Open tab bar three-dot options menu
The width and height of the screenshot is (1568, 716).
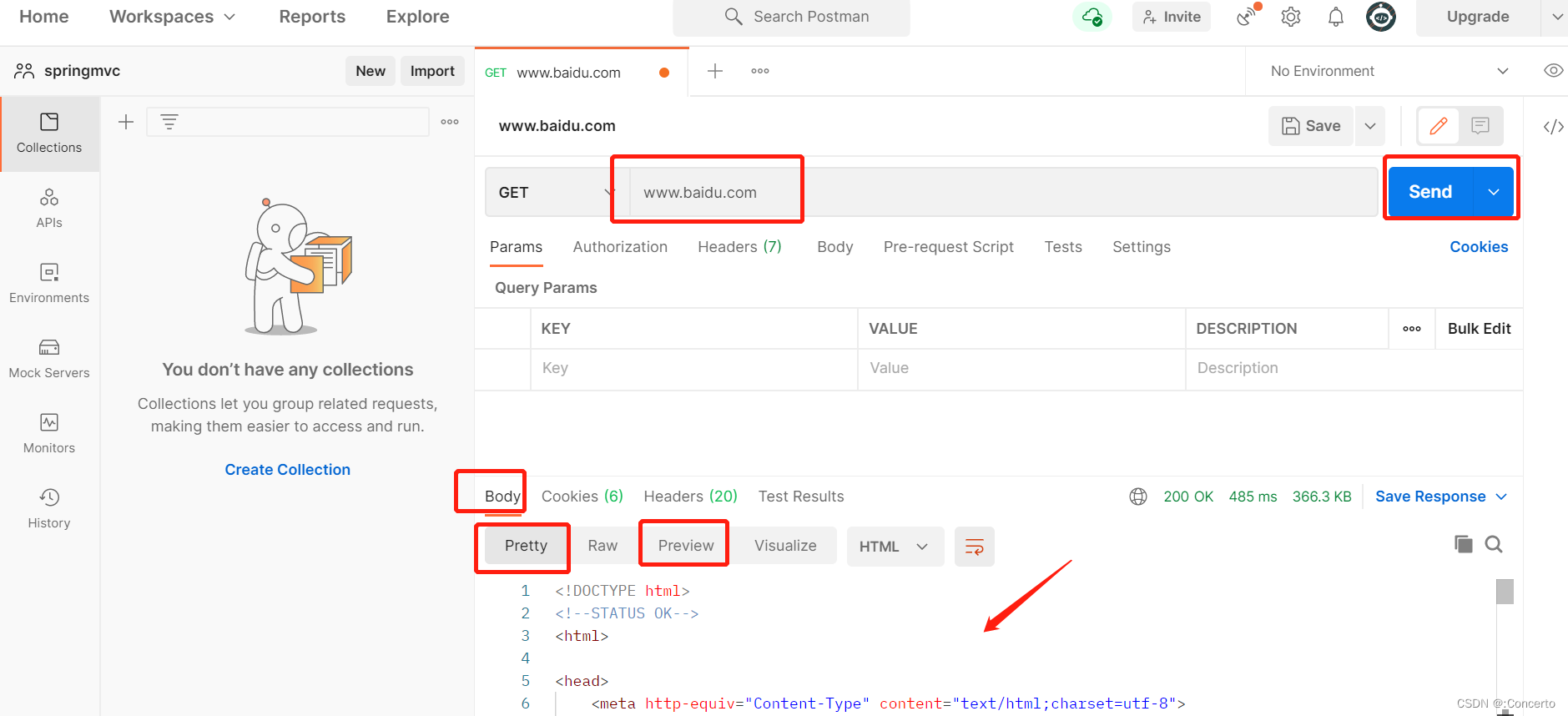click(760, 71)
